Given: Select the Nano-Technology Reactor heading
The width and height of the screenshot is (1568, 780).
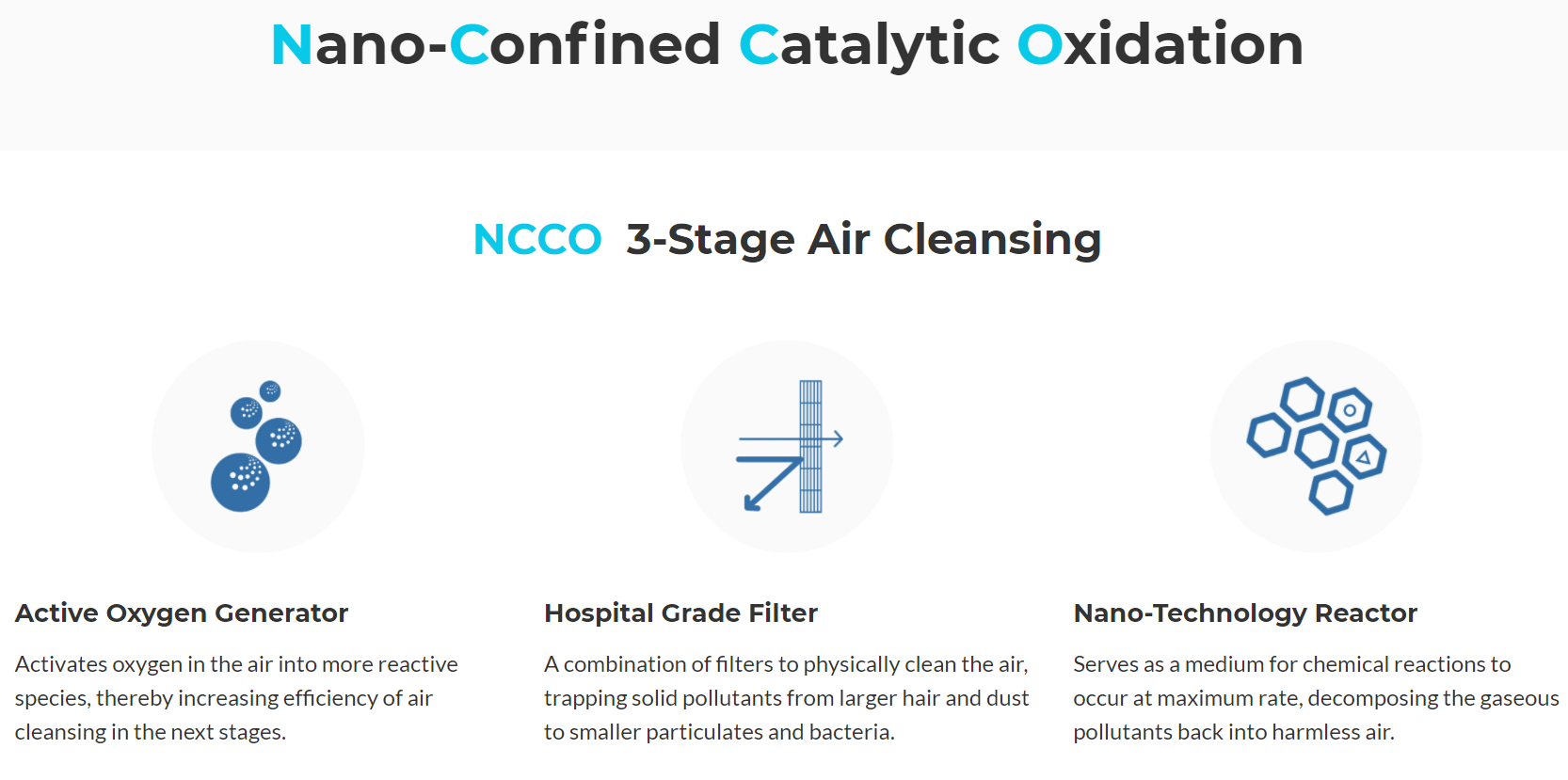Looking at the screenshot, I should 1245,613.
